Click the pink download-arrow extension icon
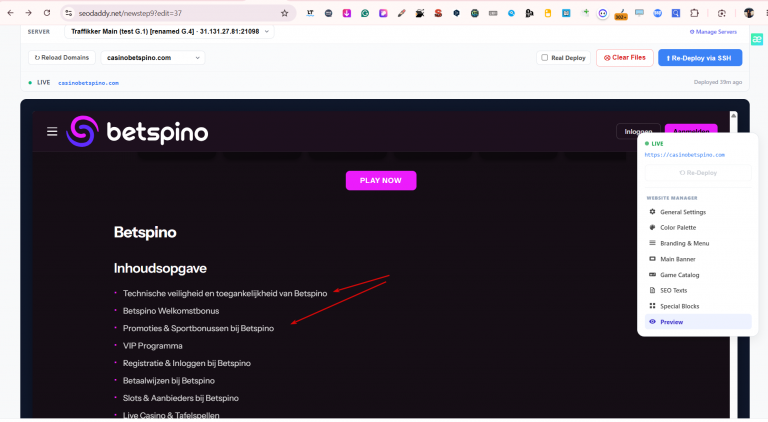 pyautogui.click(x=347, y=13)
